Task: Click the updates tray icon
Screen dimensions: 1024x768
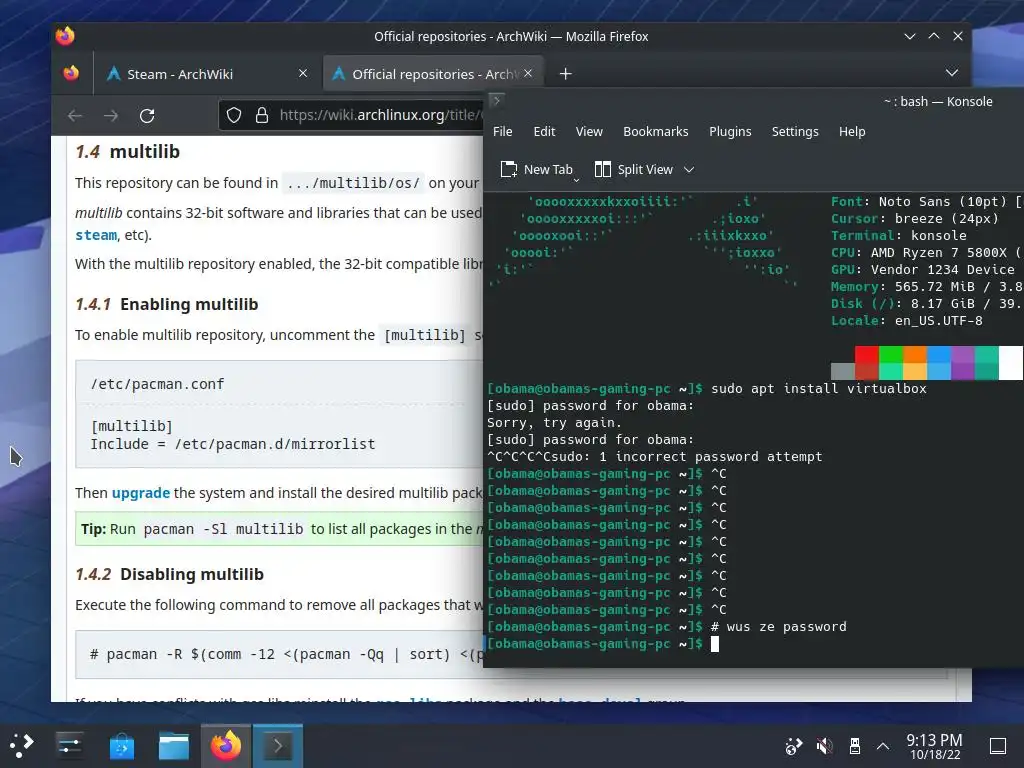Action: (x=793, y=745)
